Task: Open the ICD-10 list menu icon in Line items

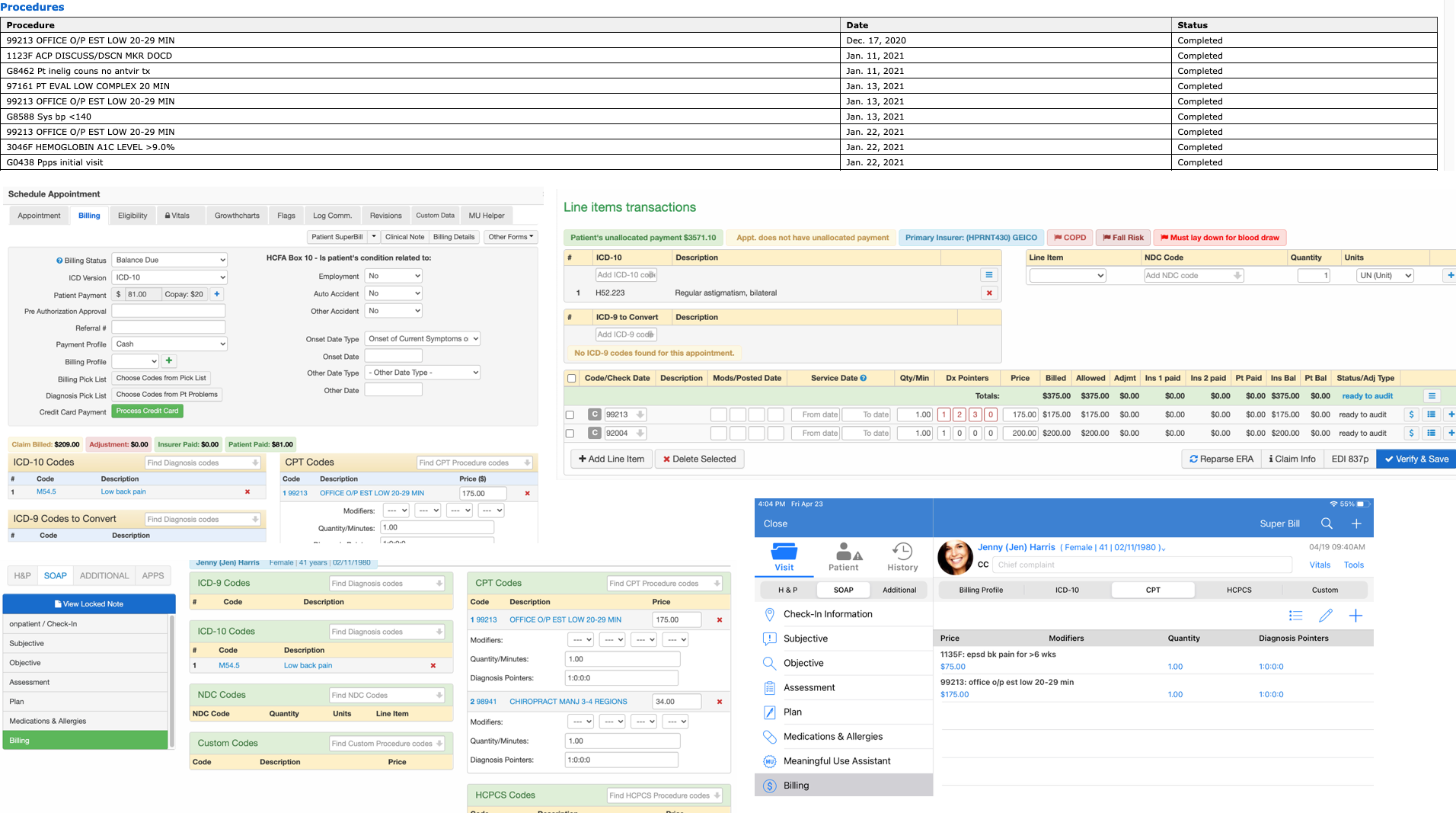Action: [989, 275]
